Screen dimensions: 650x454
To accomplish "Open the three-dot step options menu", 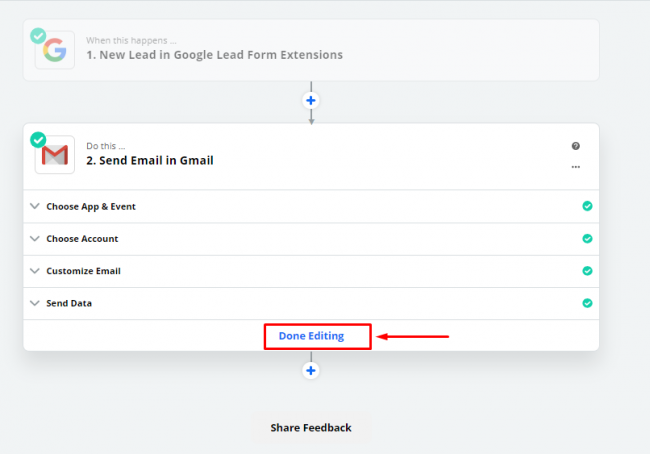I will (x=575, y=167).
